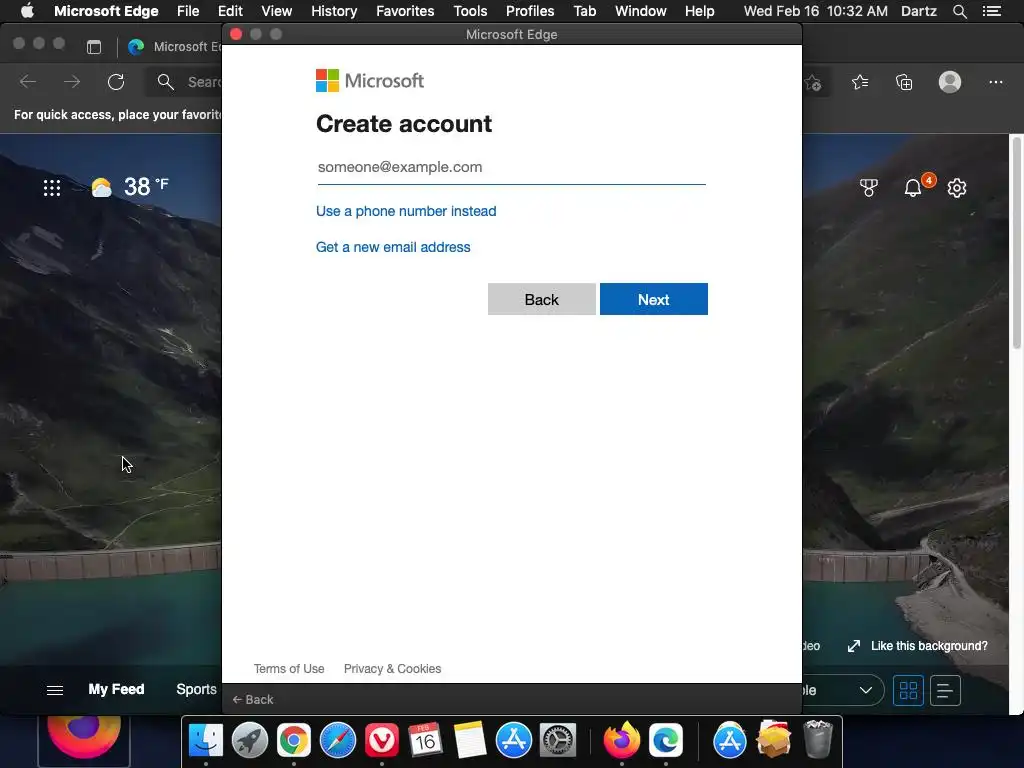The height and width of the screenshot is (768, 1024).
Task: Click the gray Back button beside Next
Action: (541, 299)
